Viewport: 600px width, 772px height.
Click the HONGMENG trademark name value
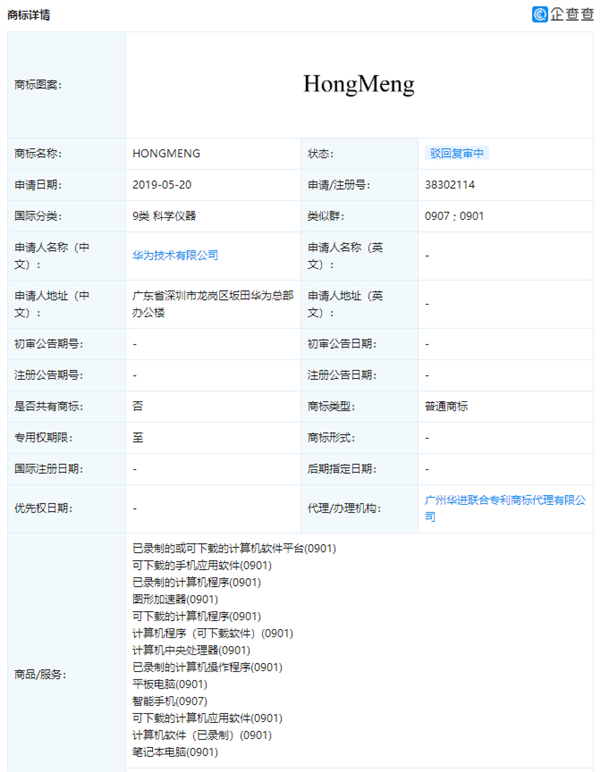(x=166, y=154)
